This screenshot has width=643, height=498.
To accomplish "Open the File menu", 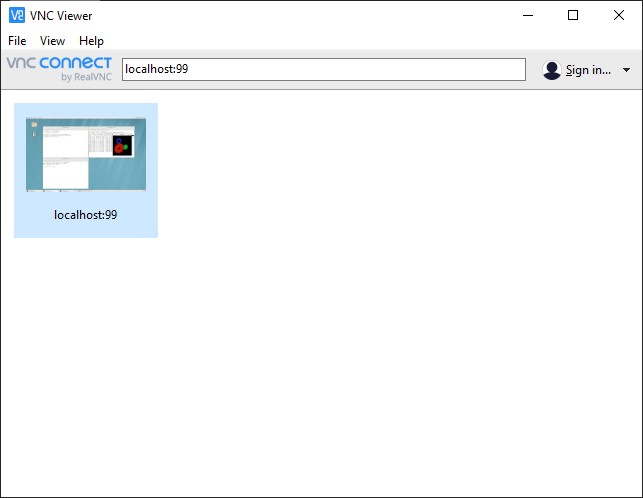I will point(17,41).
